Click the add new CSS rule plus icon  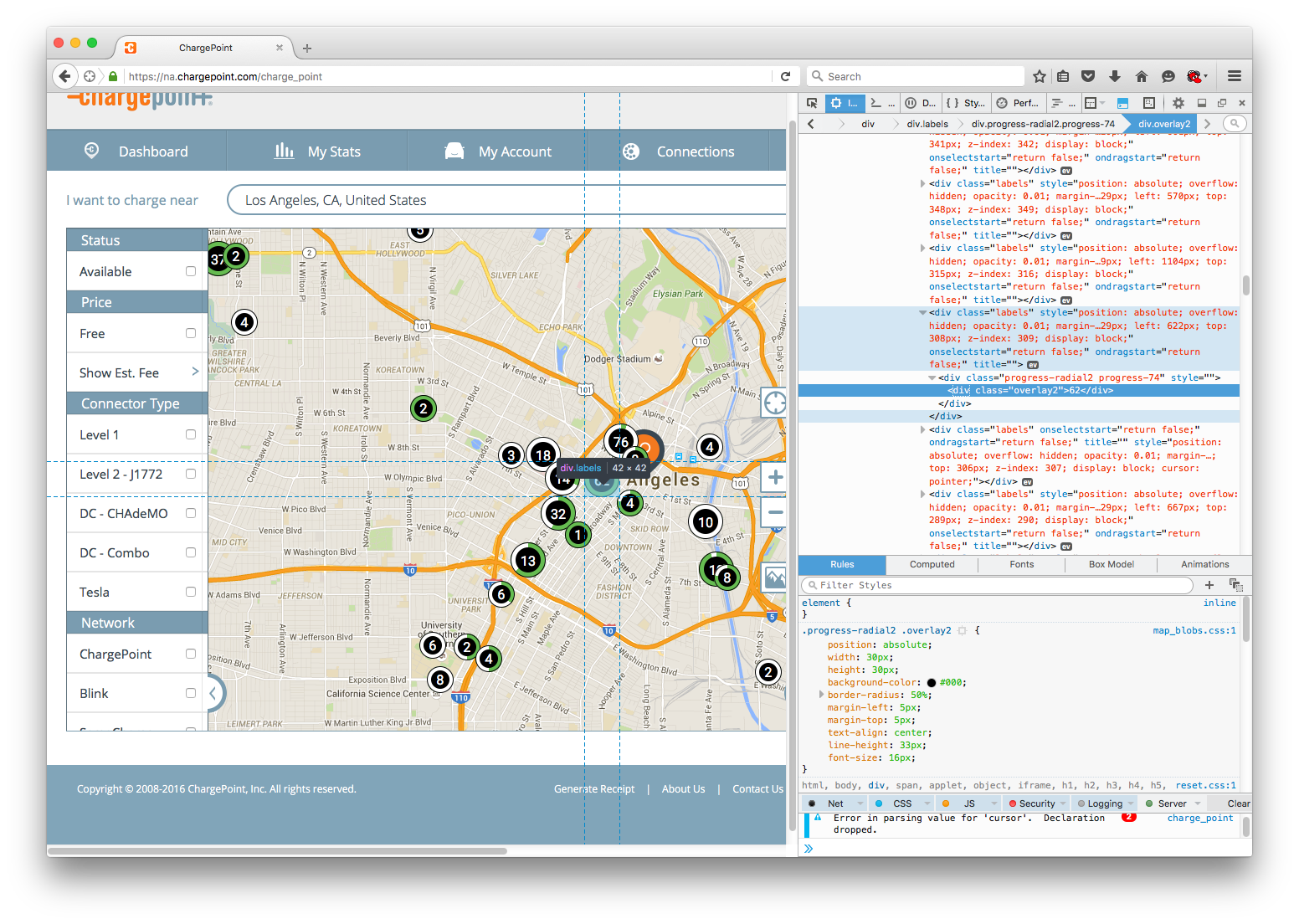click(1209, 585)
